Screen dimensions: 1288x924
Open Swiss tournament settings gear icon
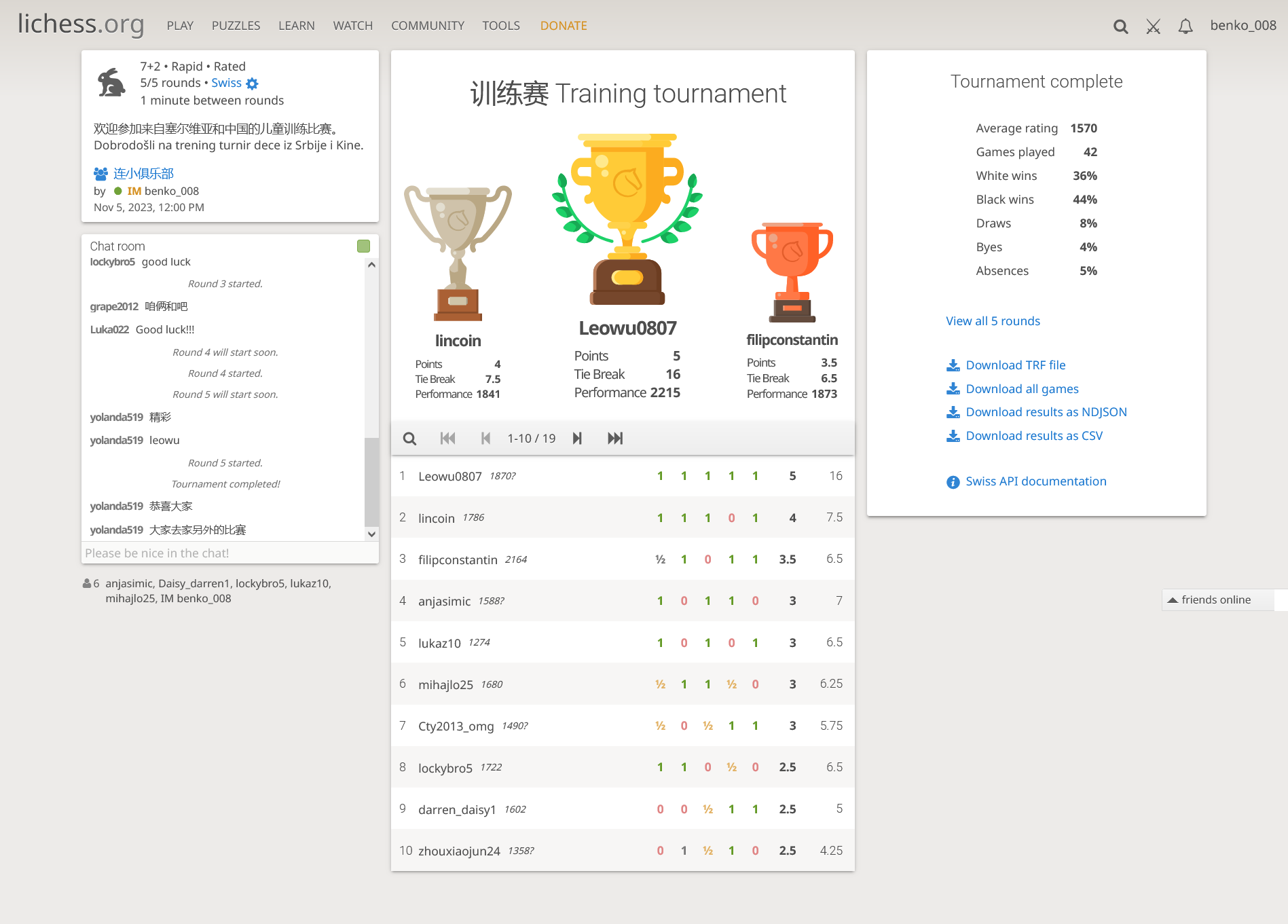(x=252, y=84)
